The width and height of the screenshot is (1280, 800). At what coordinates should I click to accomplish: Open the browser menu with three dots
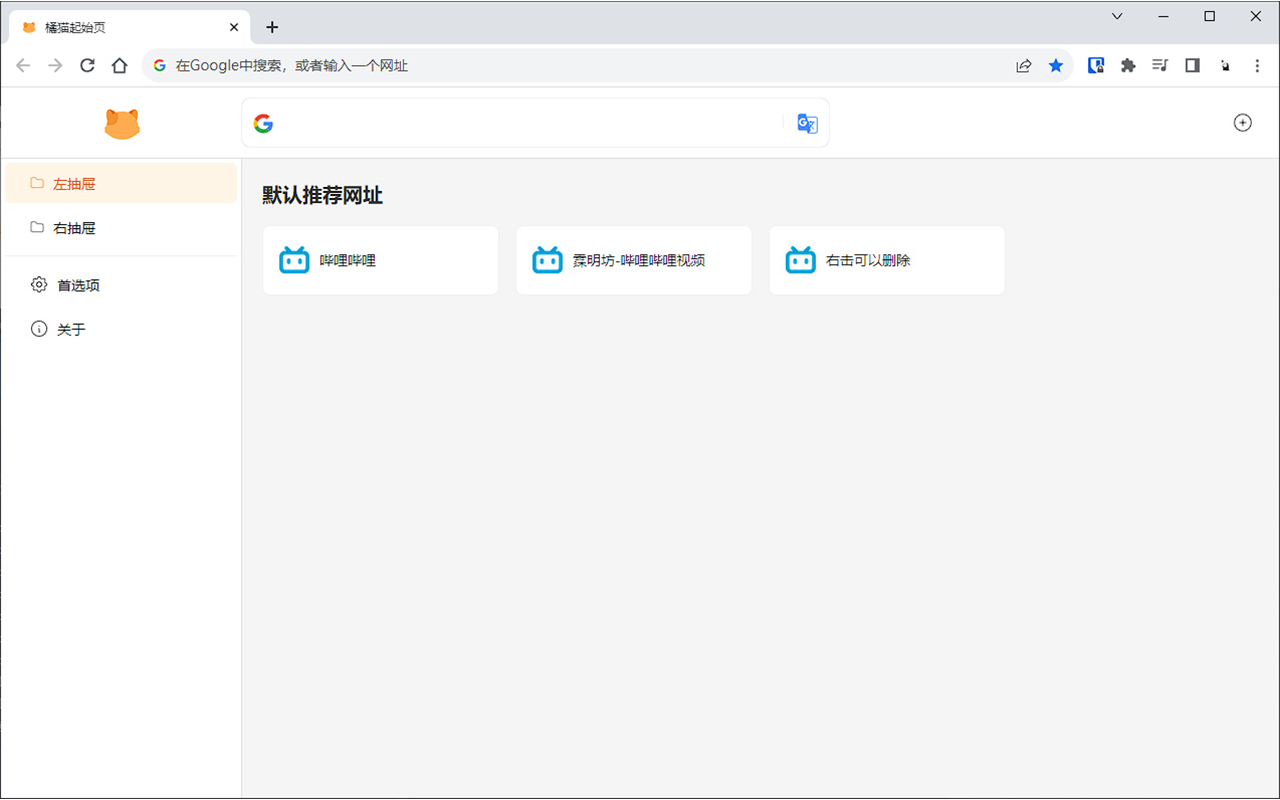point(1257,65)
